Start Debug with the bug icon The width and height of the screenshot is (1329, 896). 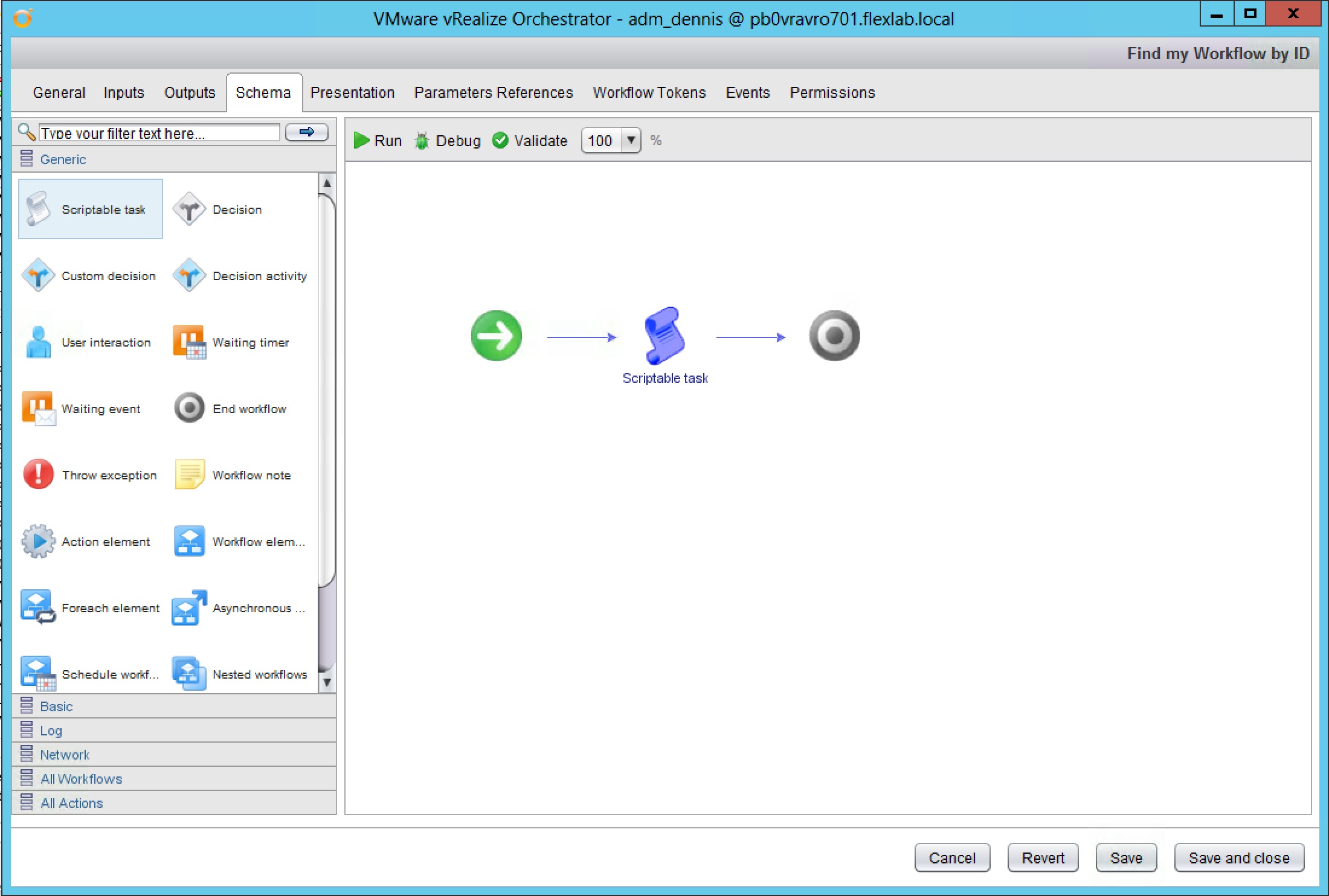tap(448, 141)
